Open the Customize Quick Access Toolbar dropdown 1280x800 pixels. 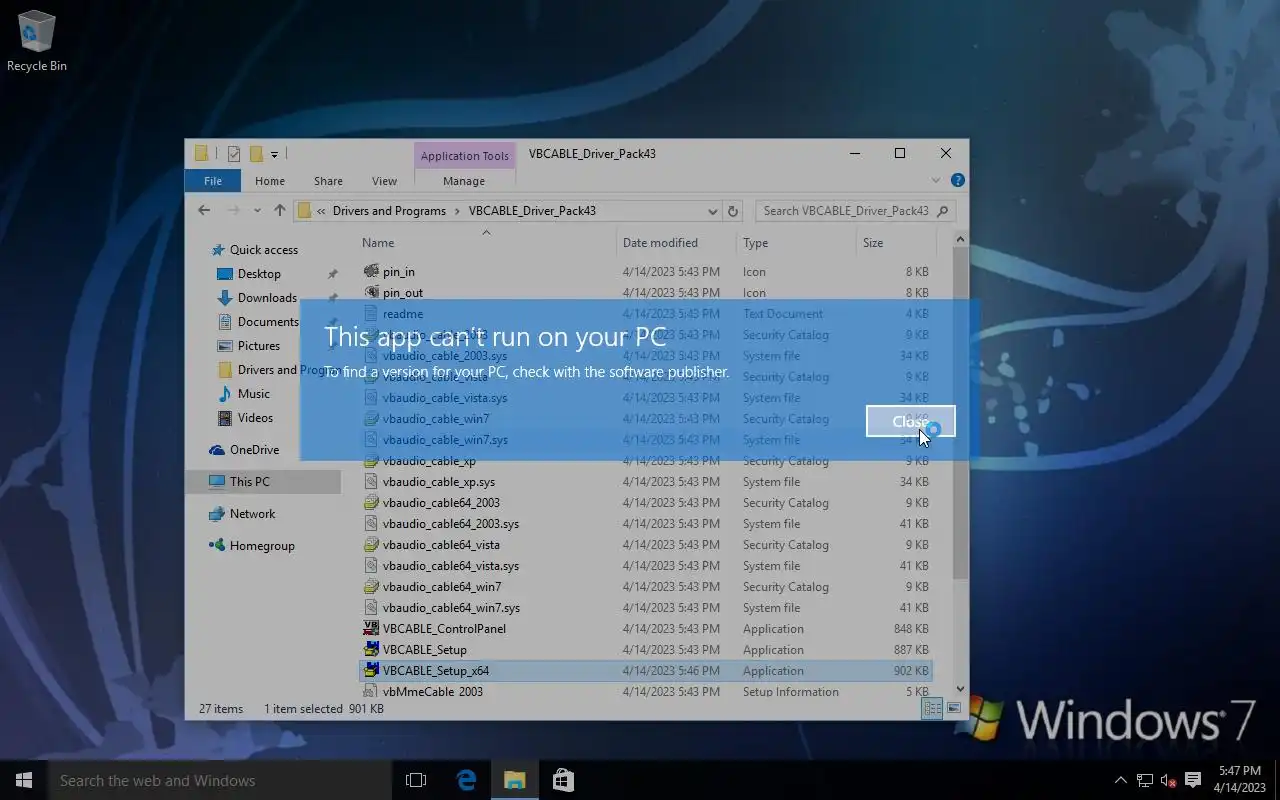(x=274, y=154)
